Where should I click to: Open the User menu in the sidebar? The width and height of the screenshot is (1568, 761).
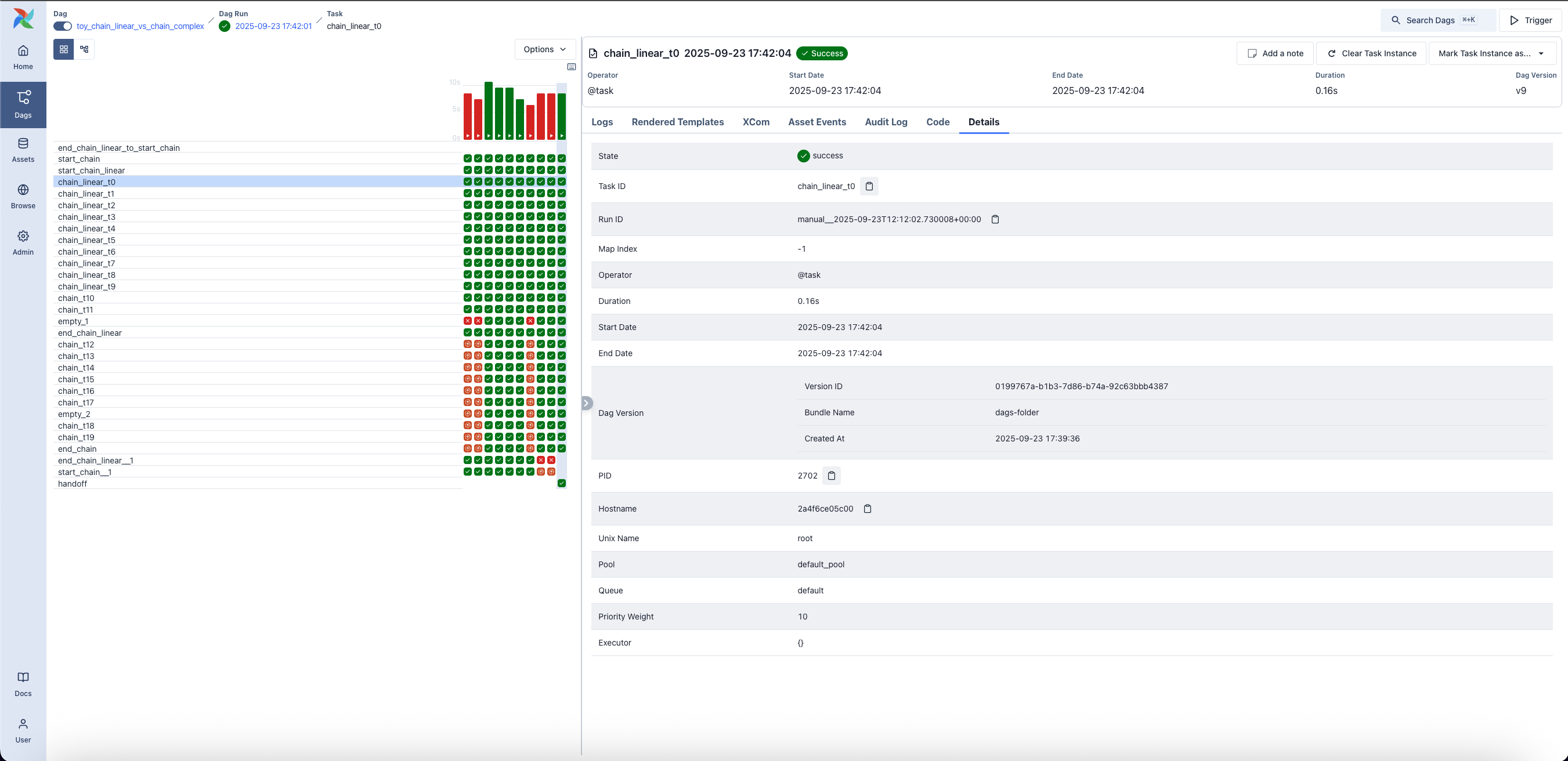tap(23, 728)
